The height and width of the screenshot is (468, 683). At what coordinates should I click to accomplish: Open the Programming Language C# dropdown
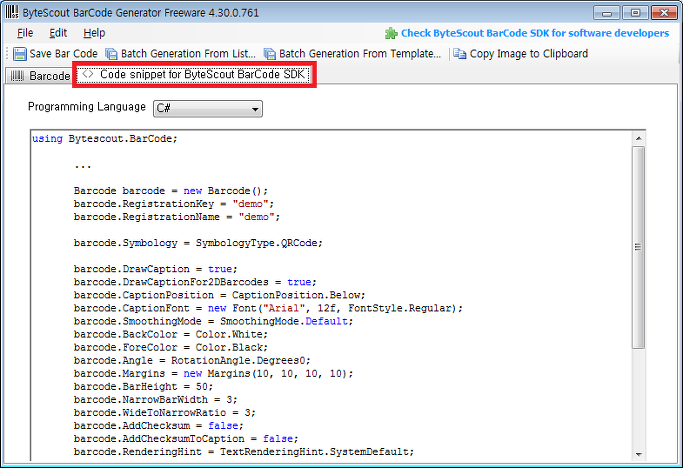(208, 109)
